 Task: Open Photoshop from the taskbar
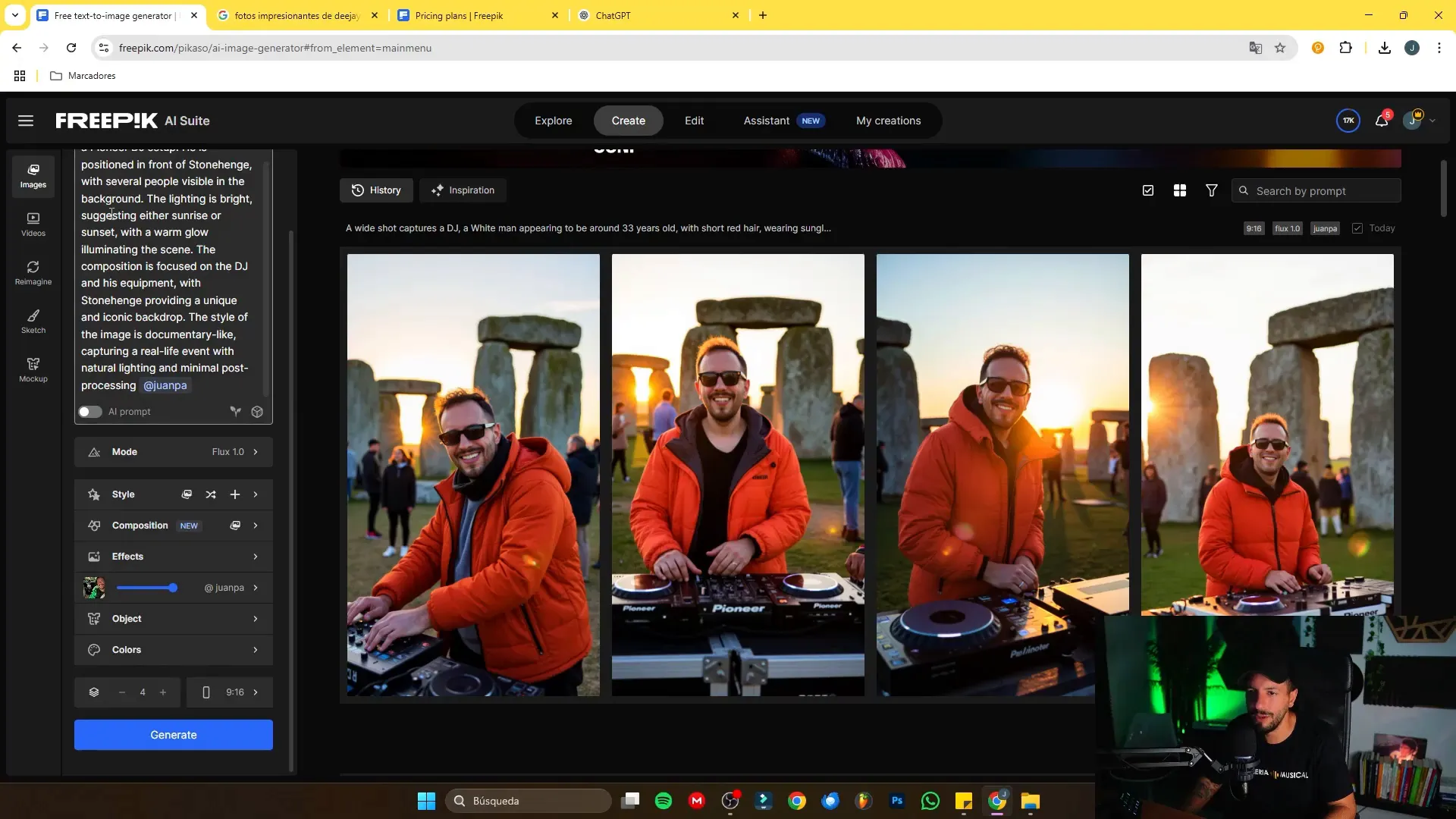tap(897, 801)
